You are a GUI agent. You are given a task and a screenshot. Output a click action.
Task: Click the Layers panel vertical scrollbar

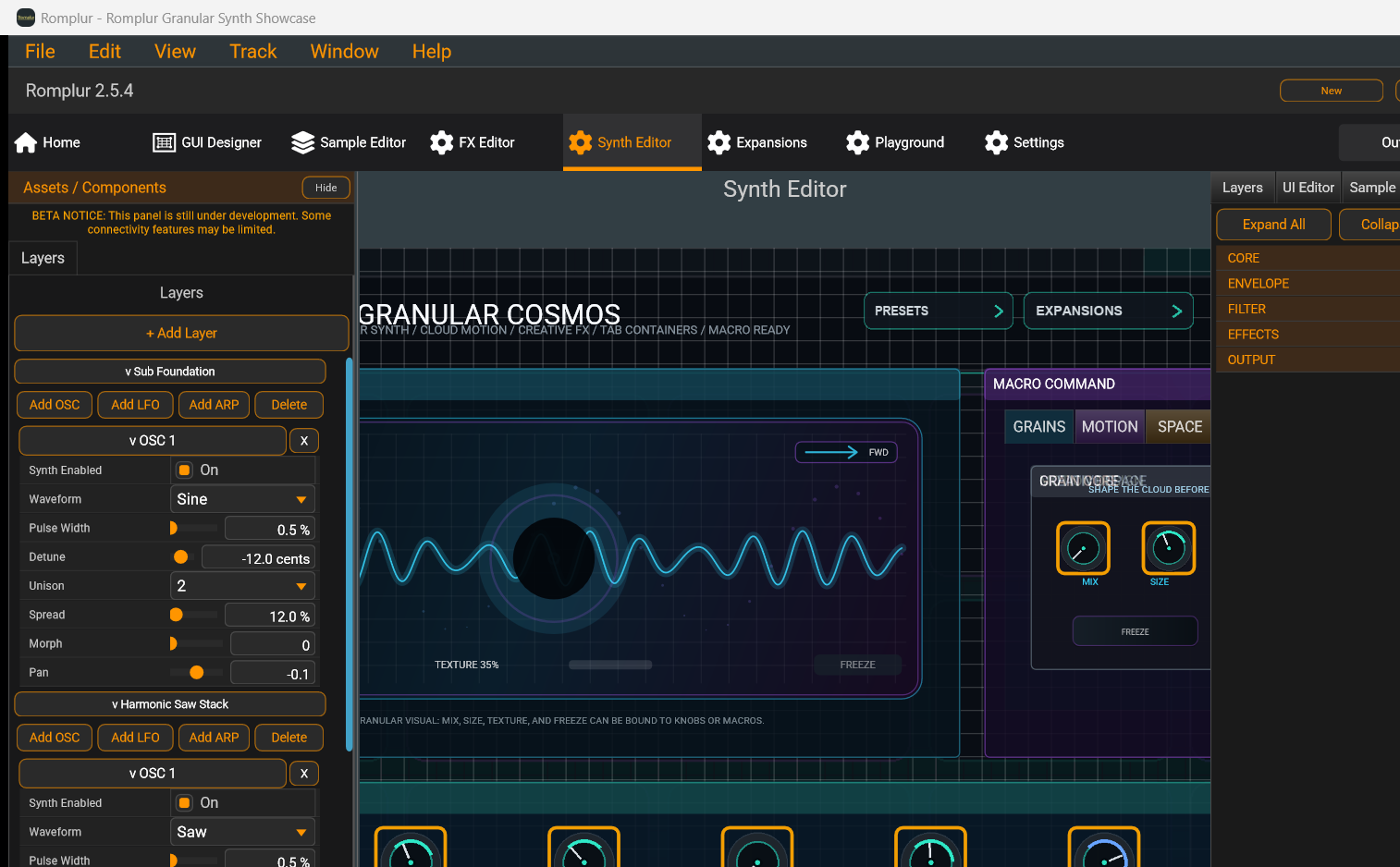point(349,555)
